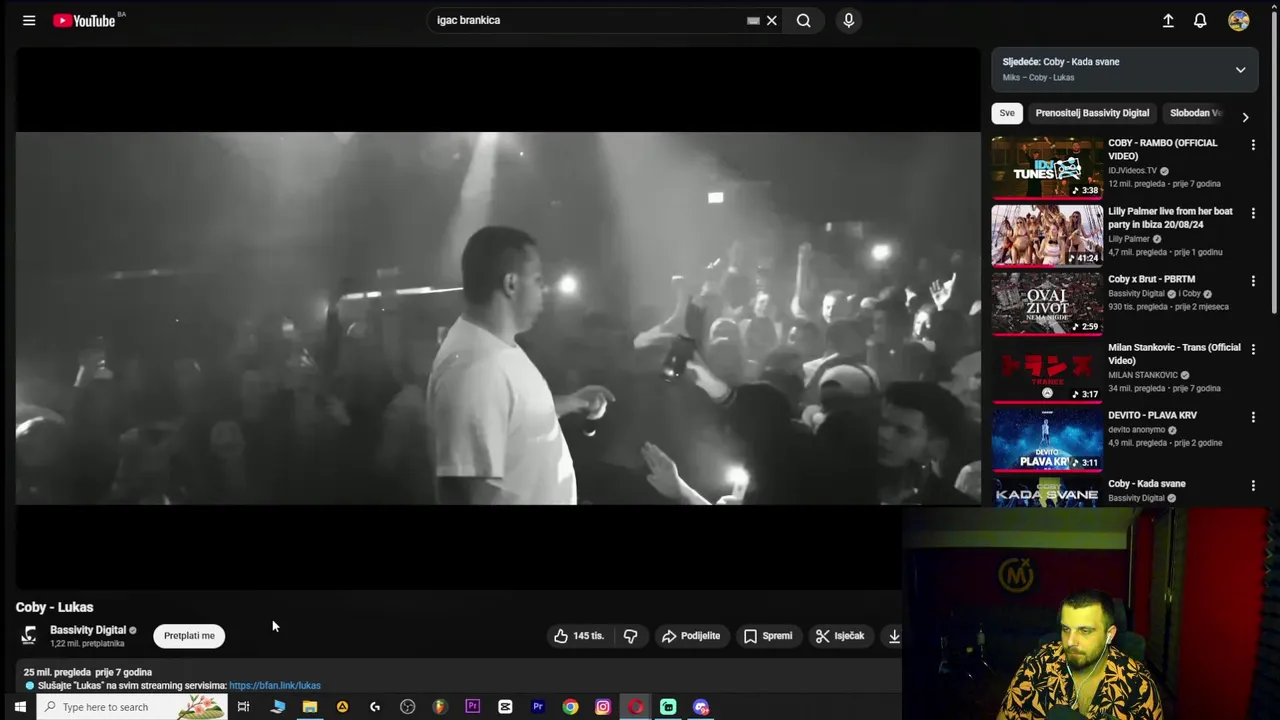This screenshot has height=720, width=1280.
Task: Open the on-screen keyboard in search box
Action: click(x=753, y=20)
